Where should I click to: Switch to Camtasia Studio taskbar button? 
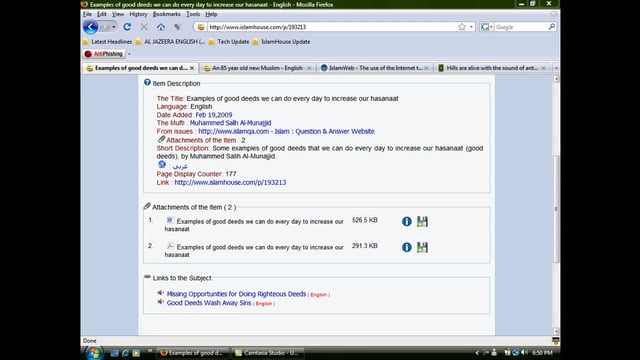tap(267, 353)
